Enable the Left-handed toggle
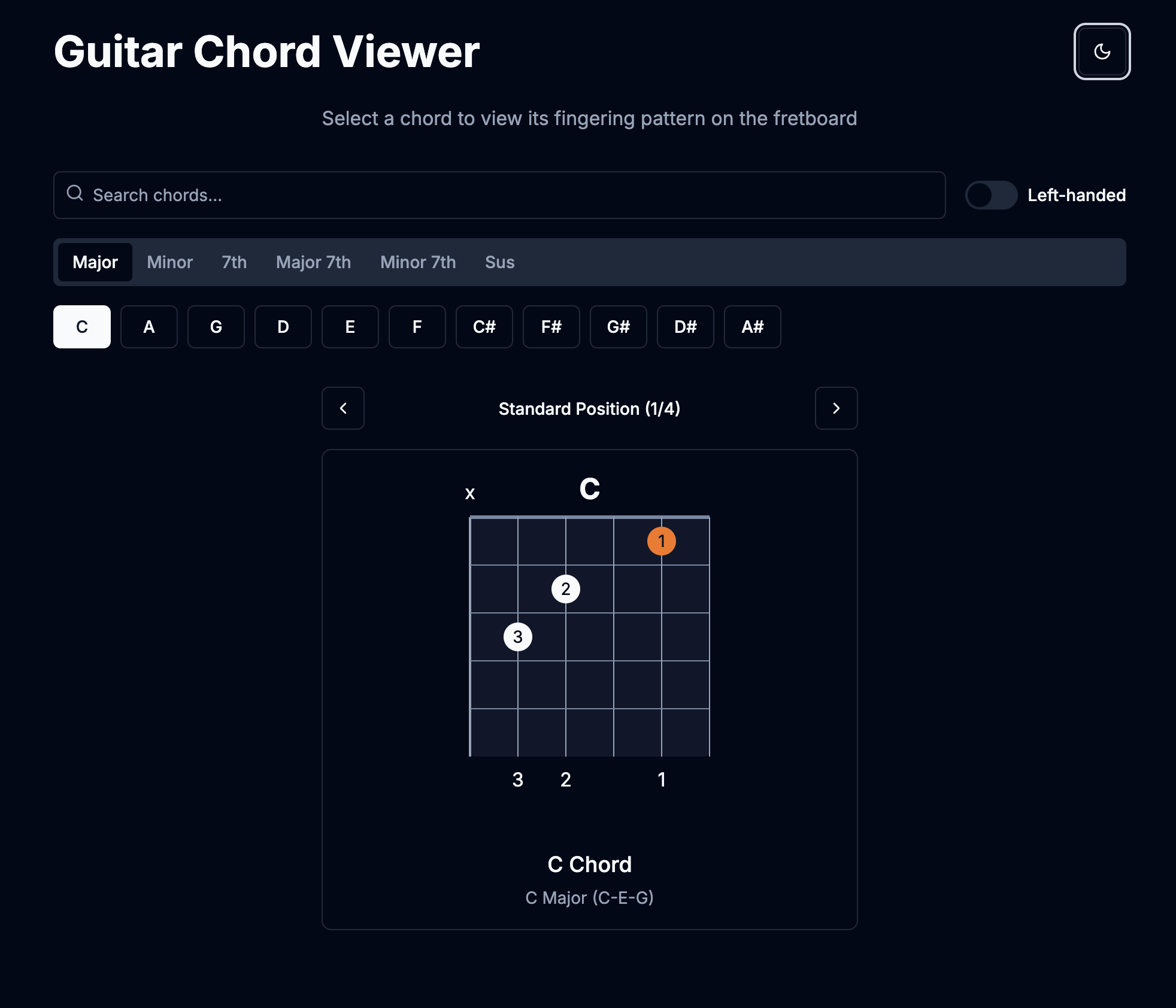 point(991,195)
